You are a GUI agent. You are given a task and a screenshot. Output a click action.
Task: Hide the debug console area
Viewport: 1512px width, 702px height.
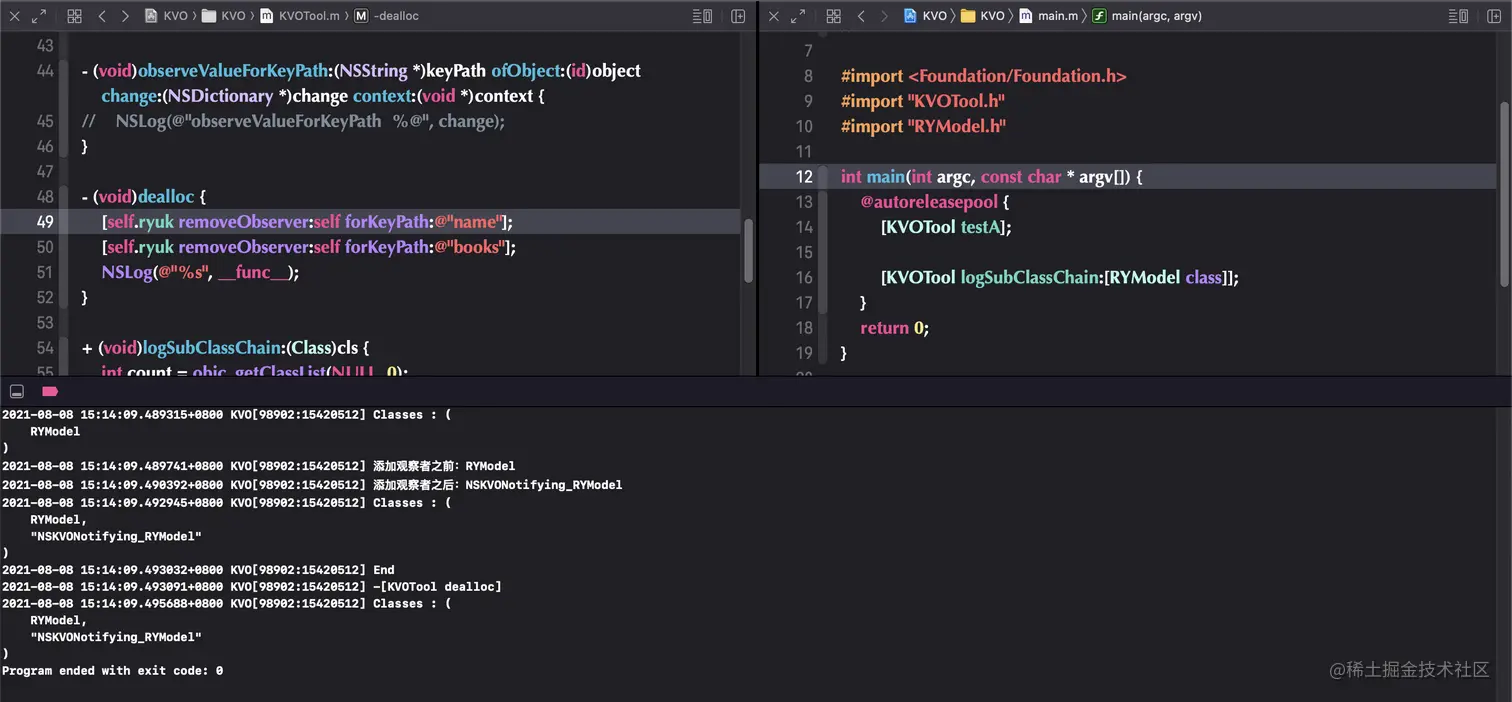16,392
